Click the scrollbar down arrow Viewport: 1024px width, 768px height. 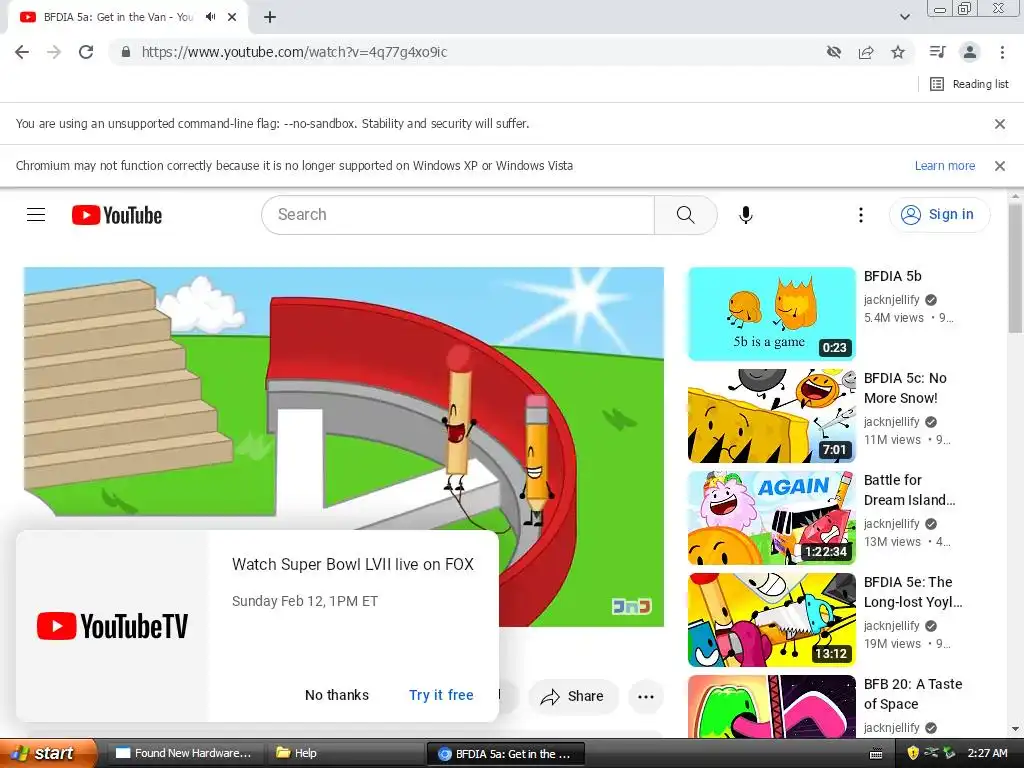coord(1016,729)
